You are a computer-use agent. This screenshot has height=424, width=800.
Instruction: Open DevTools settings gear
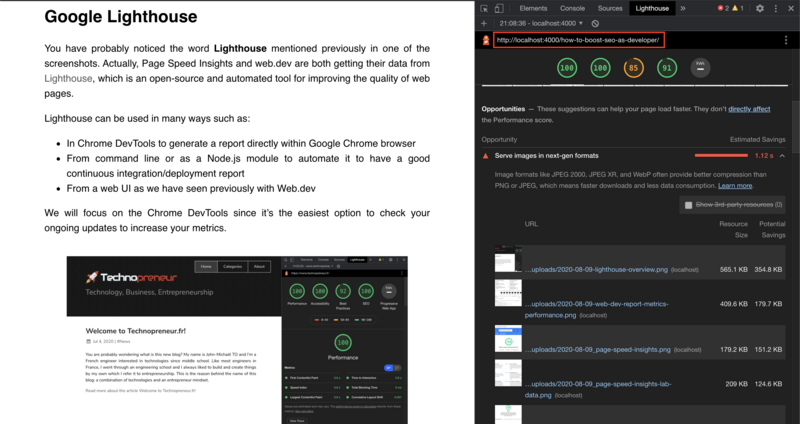760,8
